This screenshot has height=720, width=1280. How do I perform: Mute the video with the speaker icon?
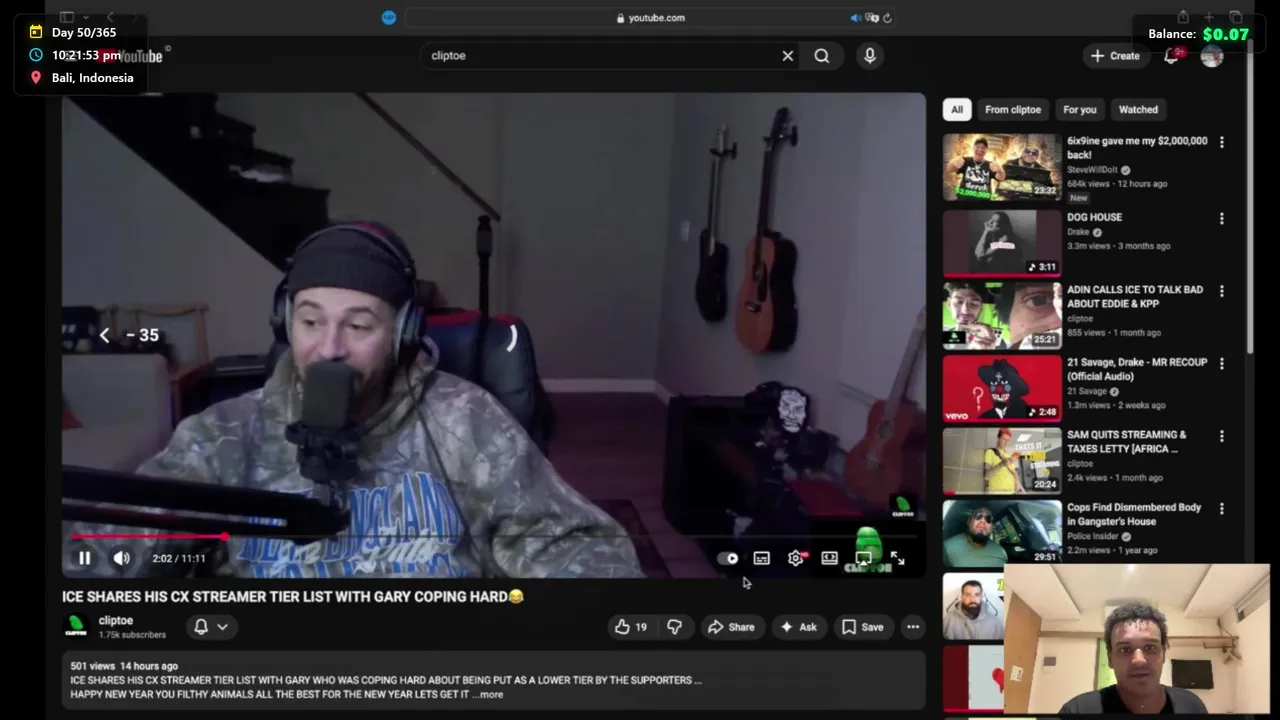(121, 558)
